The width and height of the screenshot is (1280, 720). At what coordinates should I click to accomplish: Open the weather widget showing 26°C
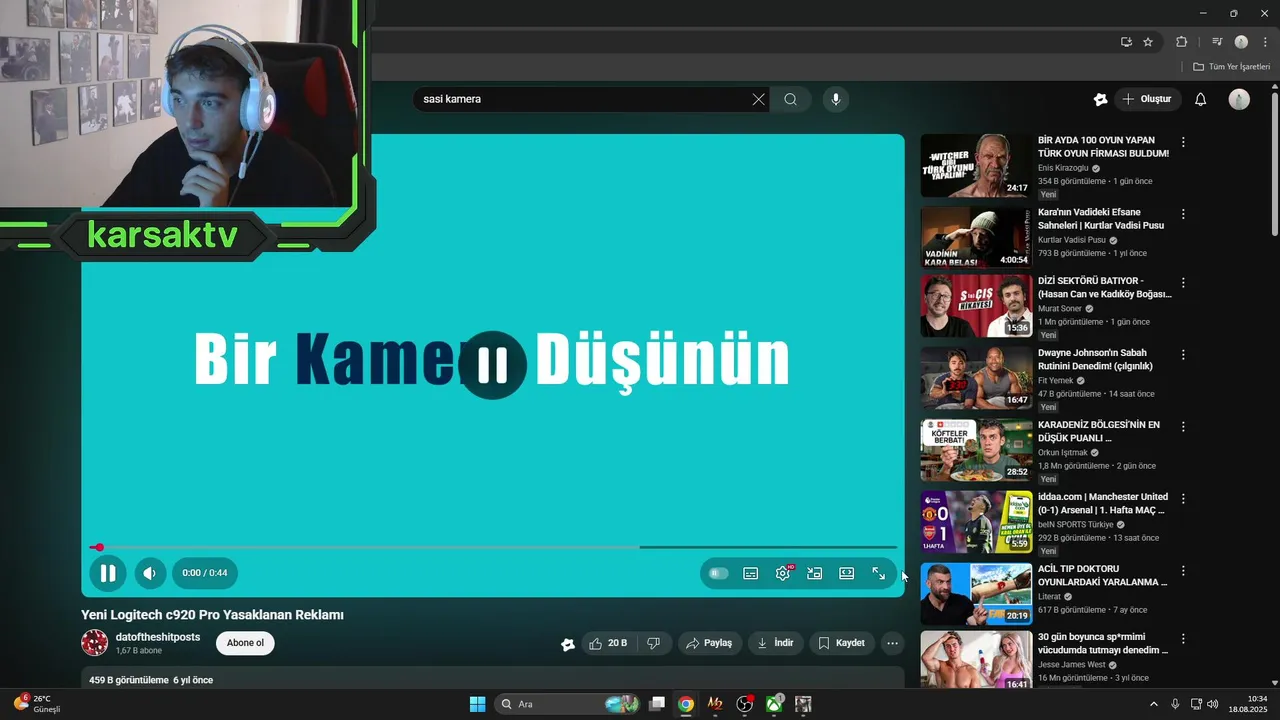[x=38, y=704]
